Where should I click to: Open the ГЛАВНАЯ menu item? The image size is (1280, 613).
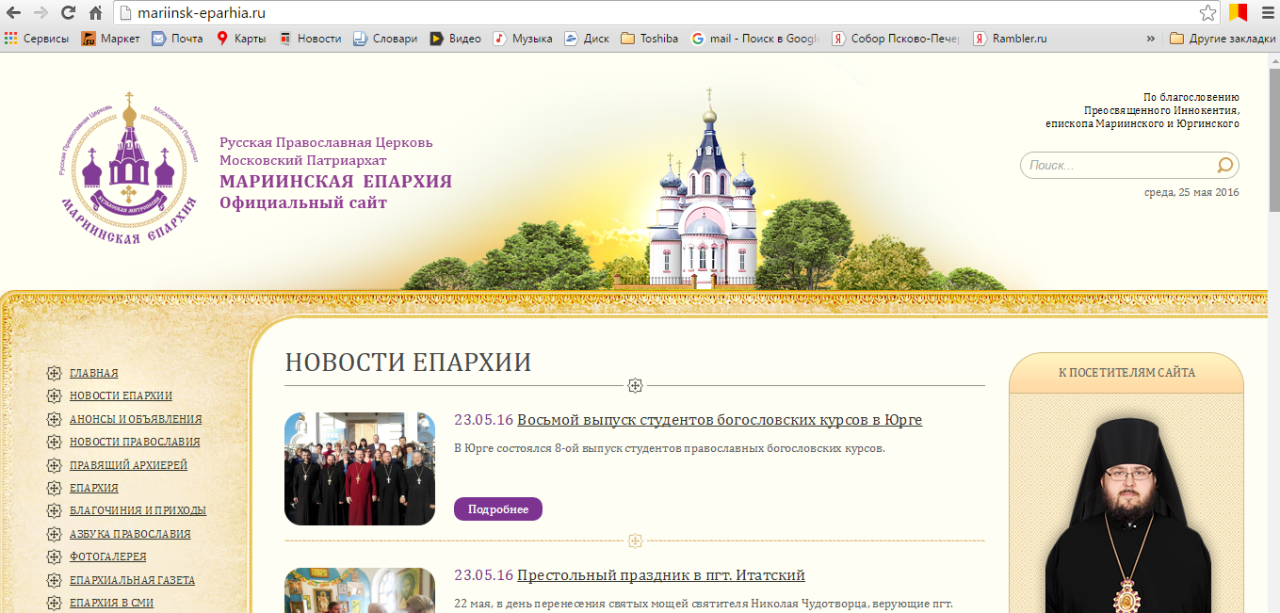click(x=94, y=373)
